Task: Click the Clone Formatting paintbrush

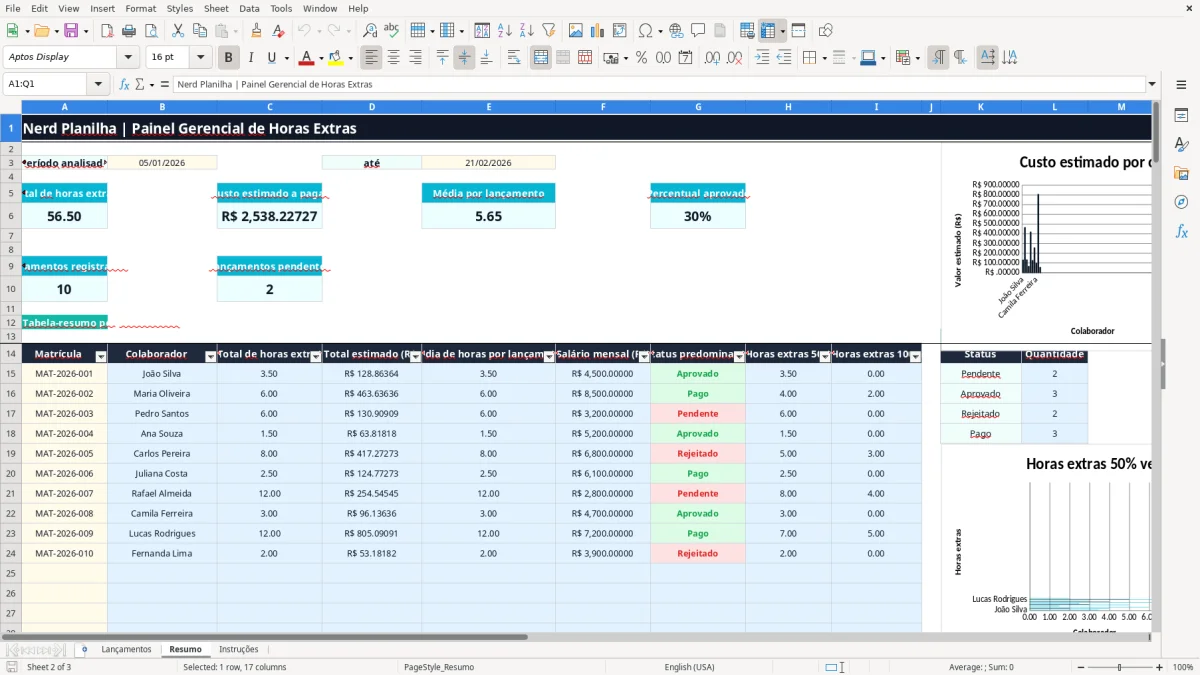Action: [x=256, y=31]
